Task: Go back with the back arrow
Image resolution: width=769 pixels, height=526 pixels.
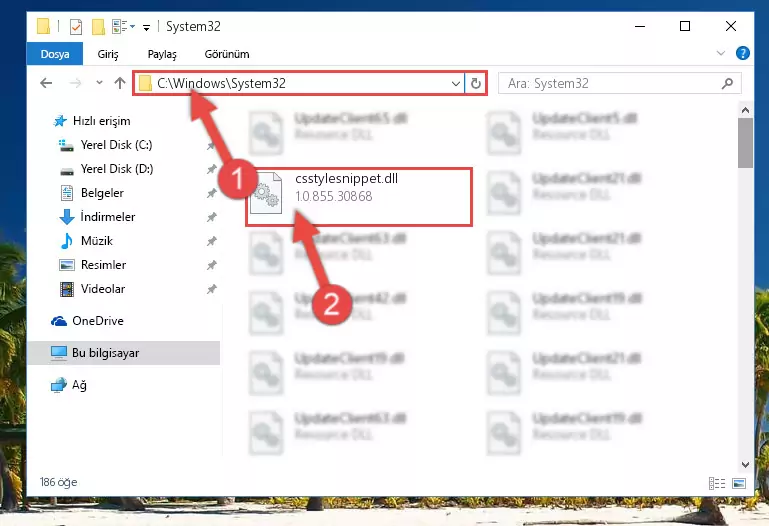Action: pos(46,83)
